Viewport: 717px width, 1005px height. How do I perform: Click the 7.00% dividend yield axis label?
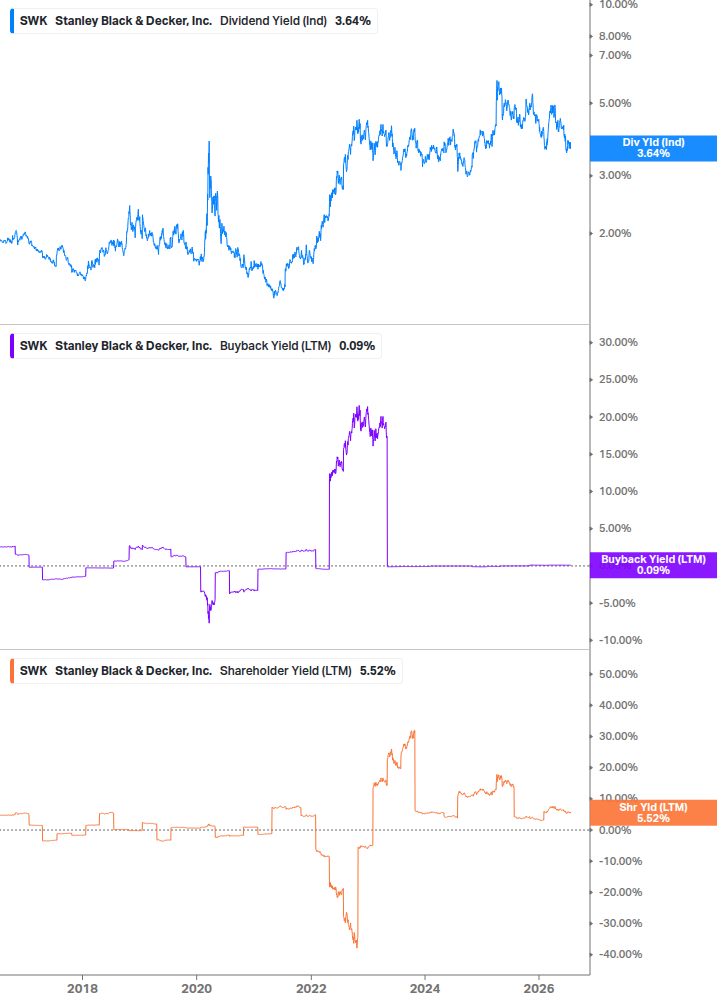pyautogui.click(x=615, y=55)
